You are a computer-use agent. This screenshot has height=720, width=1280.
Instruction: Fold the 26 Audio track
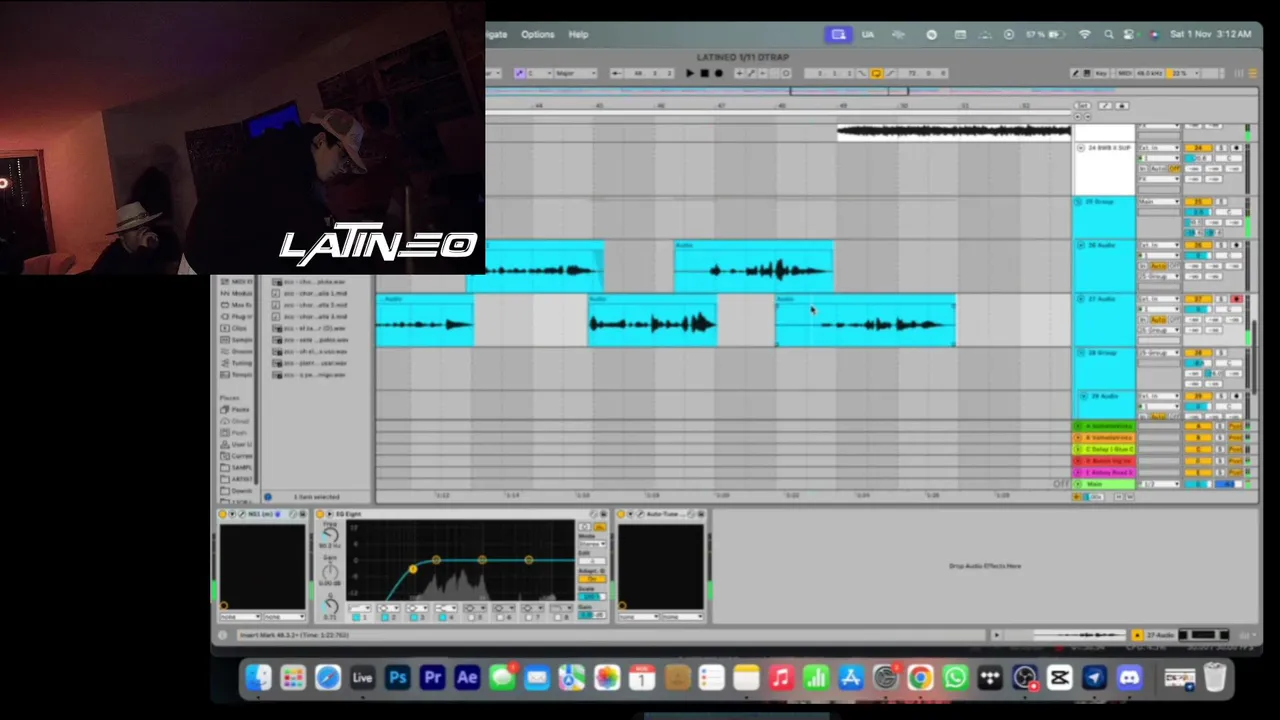pos(1080,245)
